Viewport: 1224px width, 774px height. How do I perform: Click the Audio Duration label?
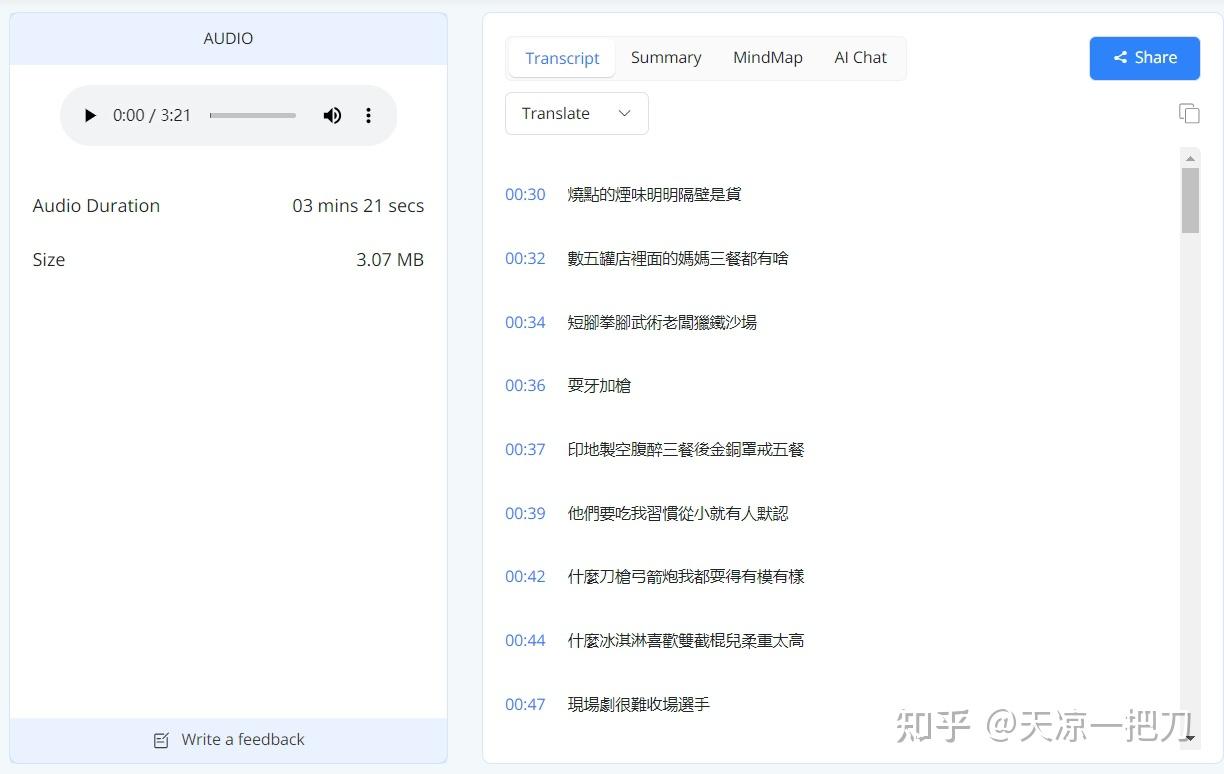[96, 206]
